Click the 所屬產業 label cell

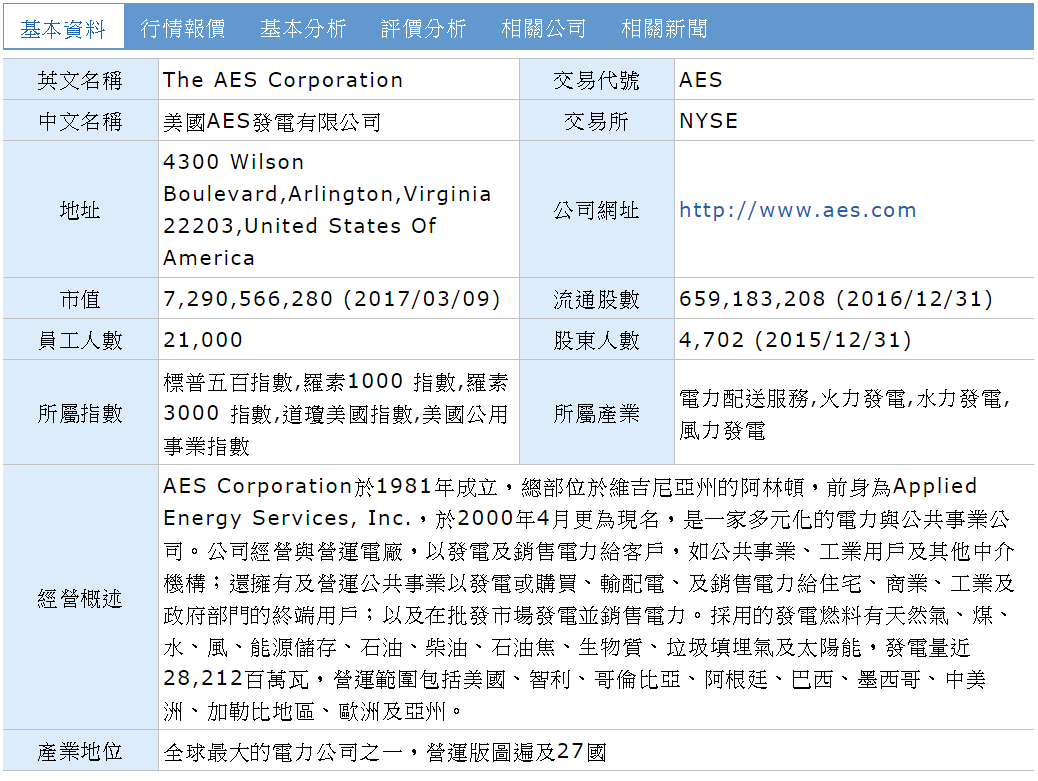(596, 414)
